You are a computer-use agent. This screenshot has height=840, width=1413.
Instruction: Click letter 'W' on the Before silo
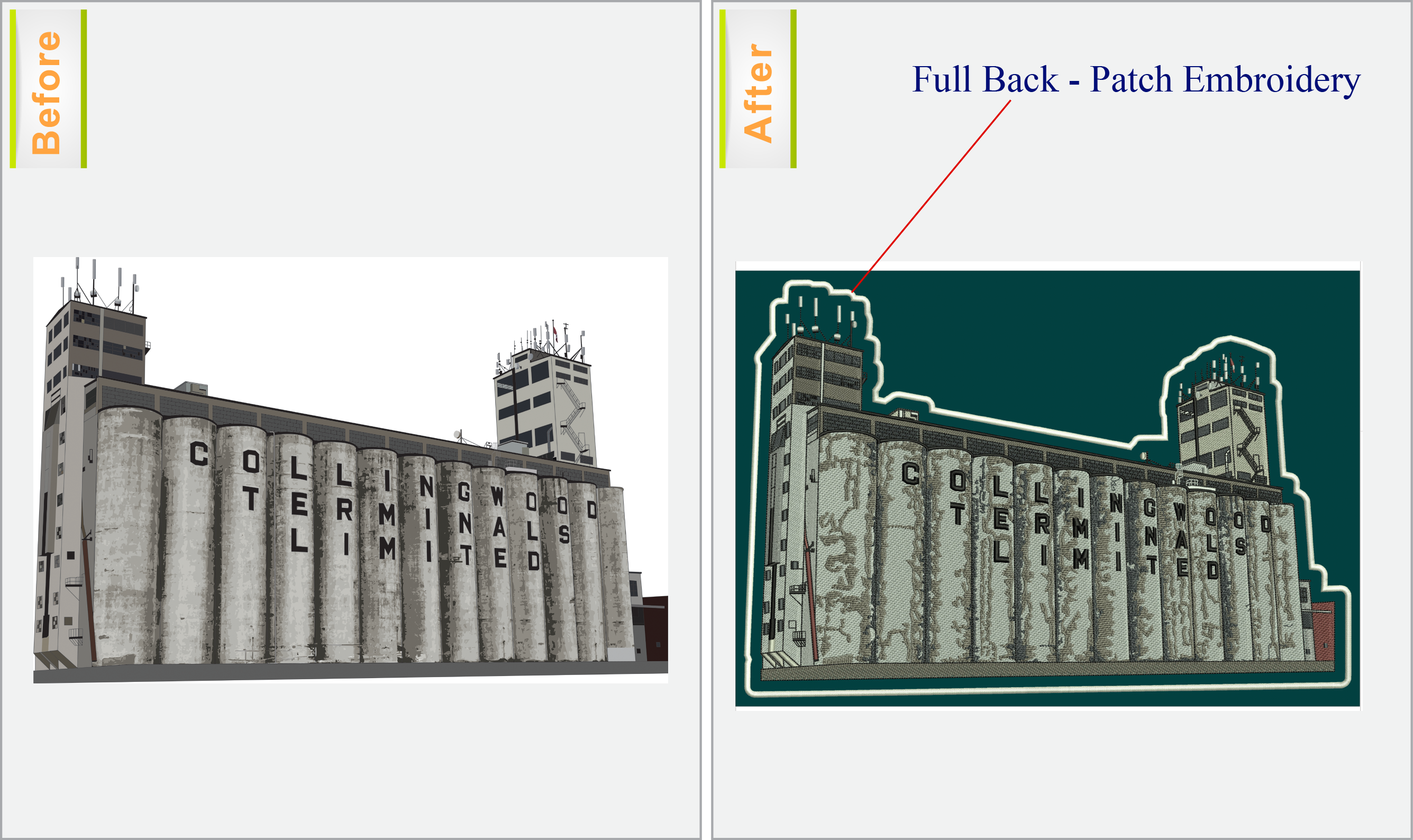497,496
